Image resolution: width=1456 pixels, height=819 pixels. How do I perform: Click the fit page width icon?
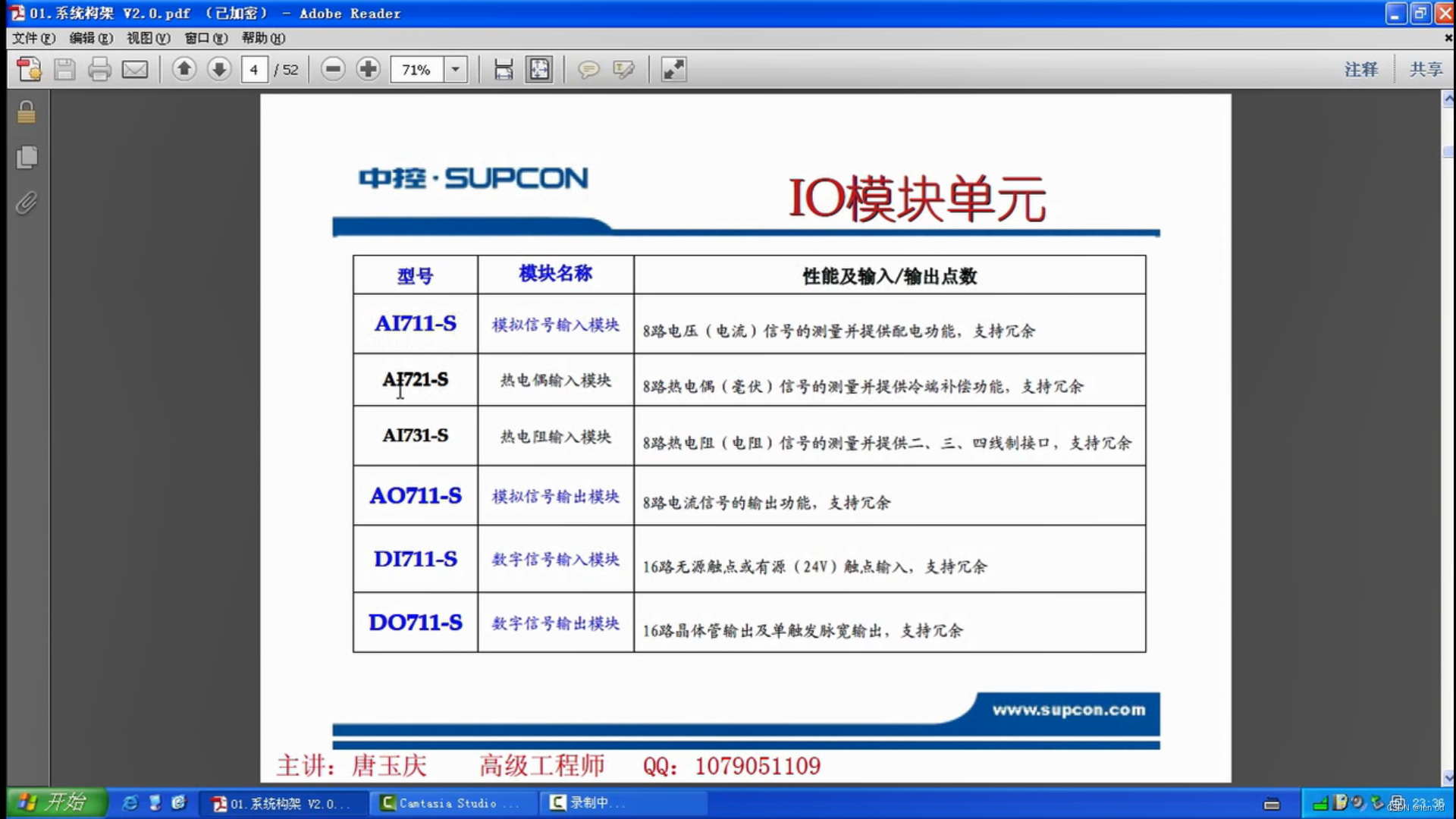click(504, 70)
